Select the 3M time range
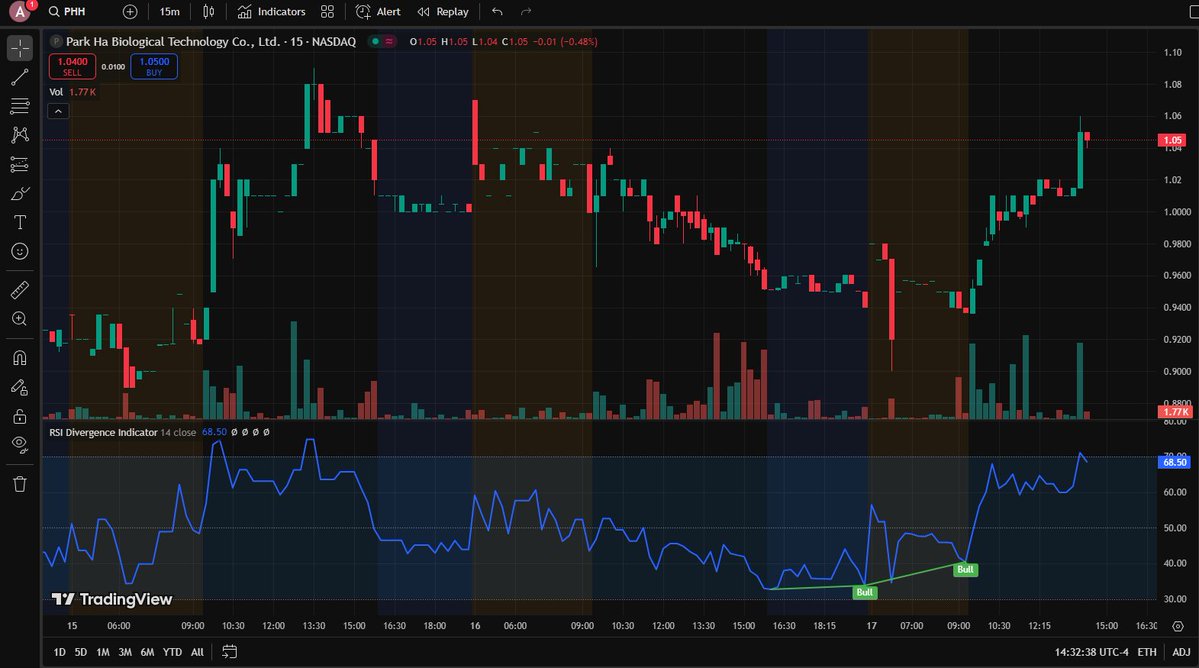1199x668 pixels. click(x=125, y=652)
